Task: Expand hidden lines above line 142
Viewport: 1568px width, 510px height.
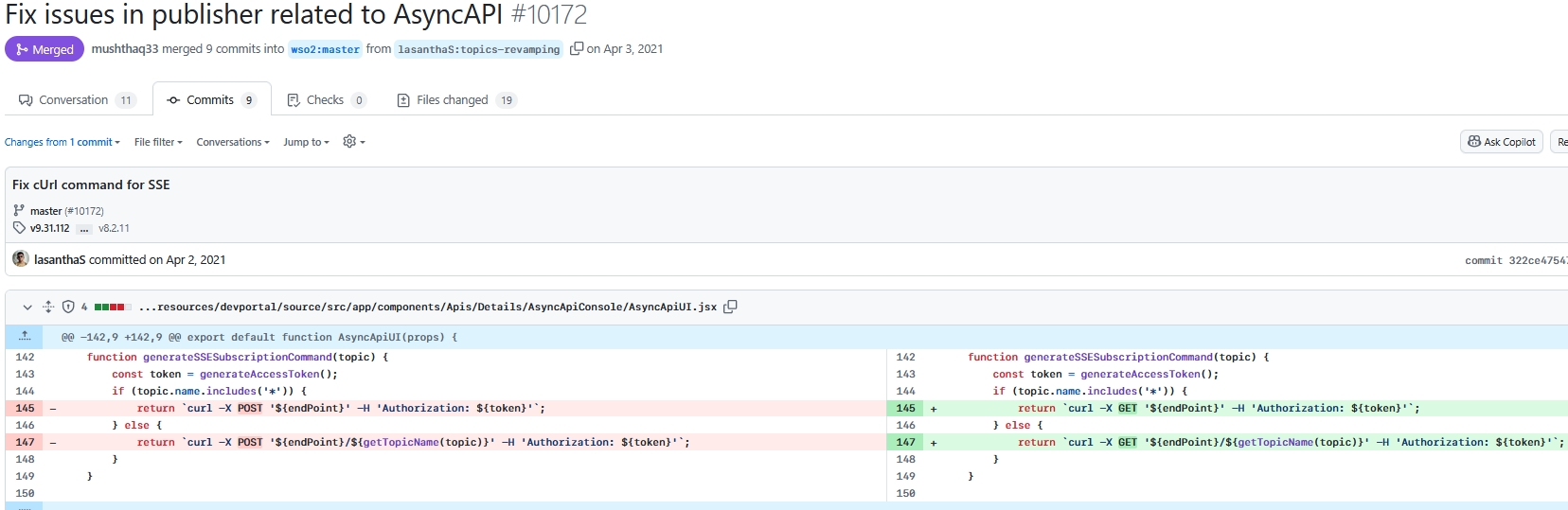Action: coord(25,337)
